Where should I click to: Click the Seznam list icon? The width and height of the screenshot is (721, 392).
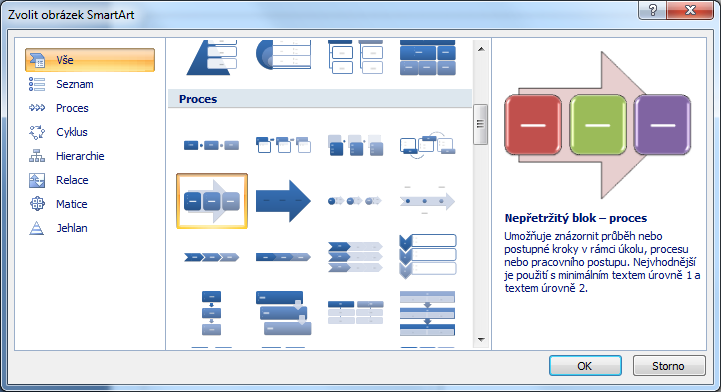pos(37,84)
